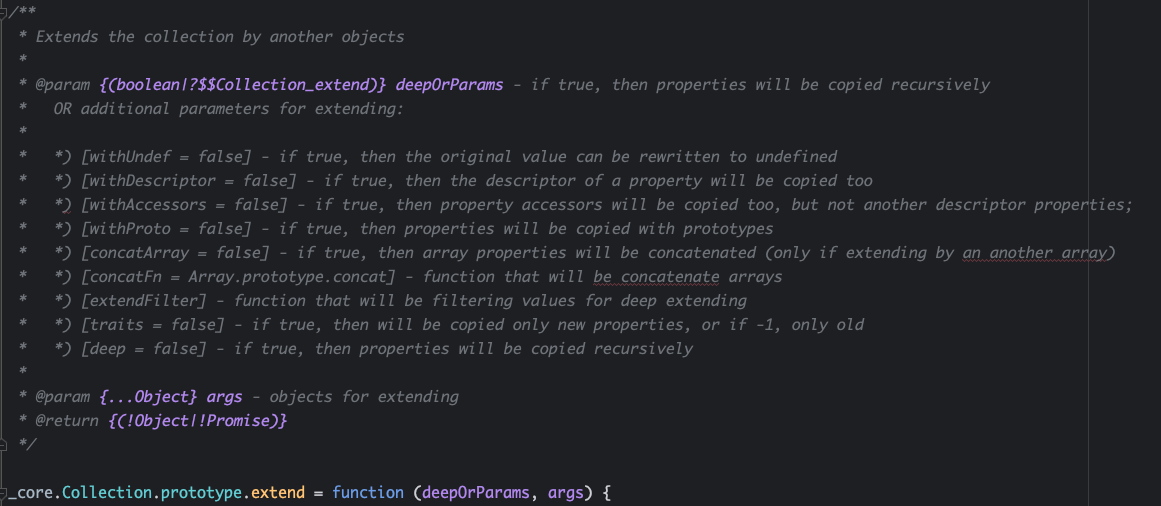Screen dimensions: 1161x506
Task: Click 'prototype' in the assignment line
Action: (192, 492)
